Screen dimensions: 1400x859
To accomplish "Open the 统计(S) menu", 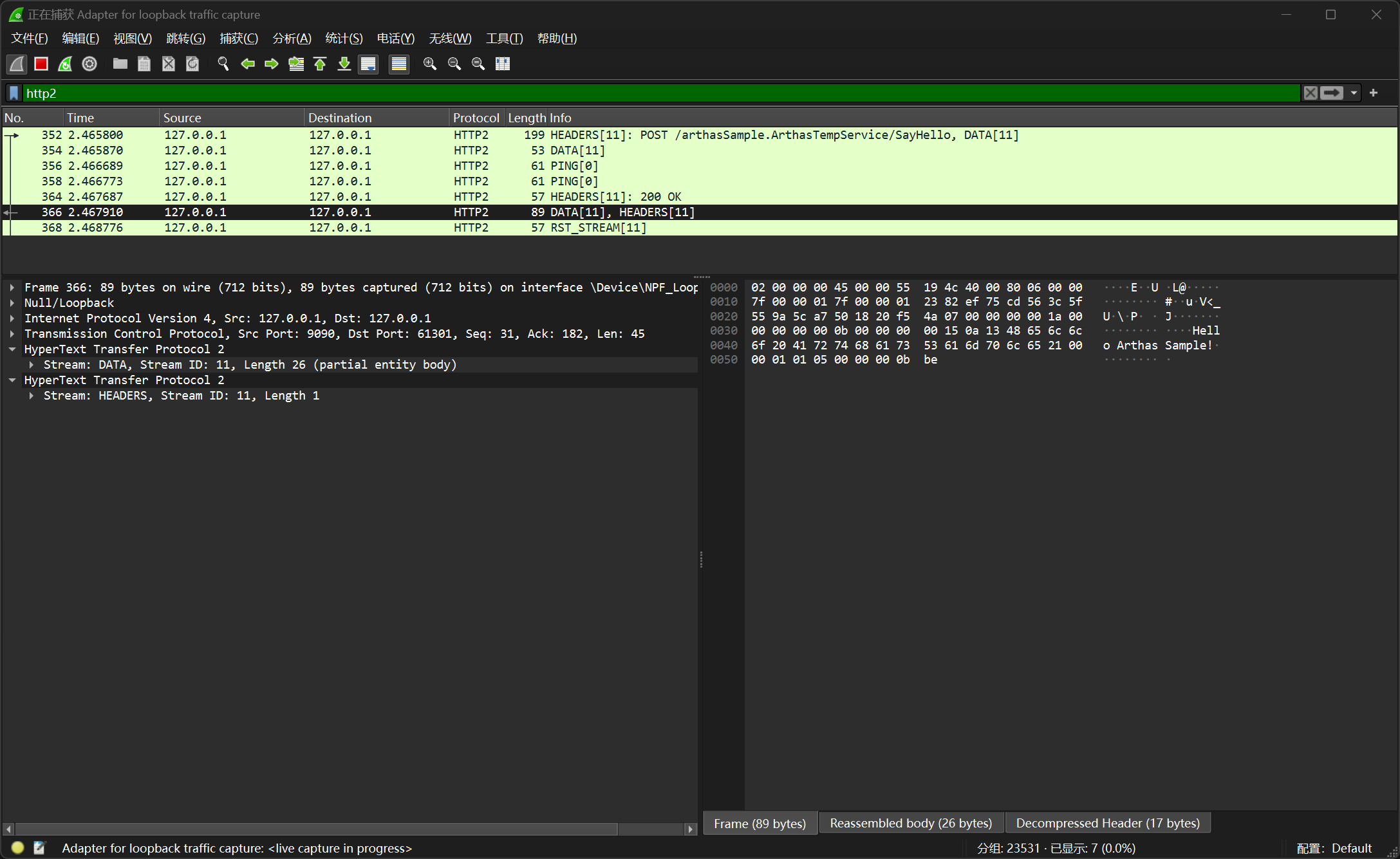I will pos(344,39).
